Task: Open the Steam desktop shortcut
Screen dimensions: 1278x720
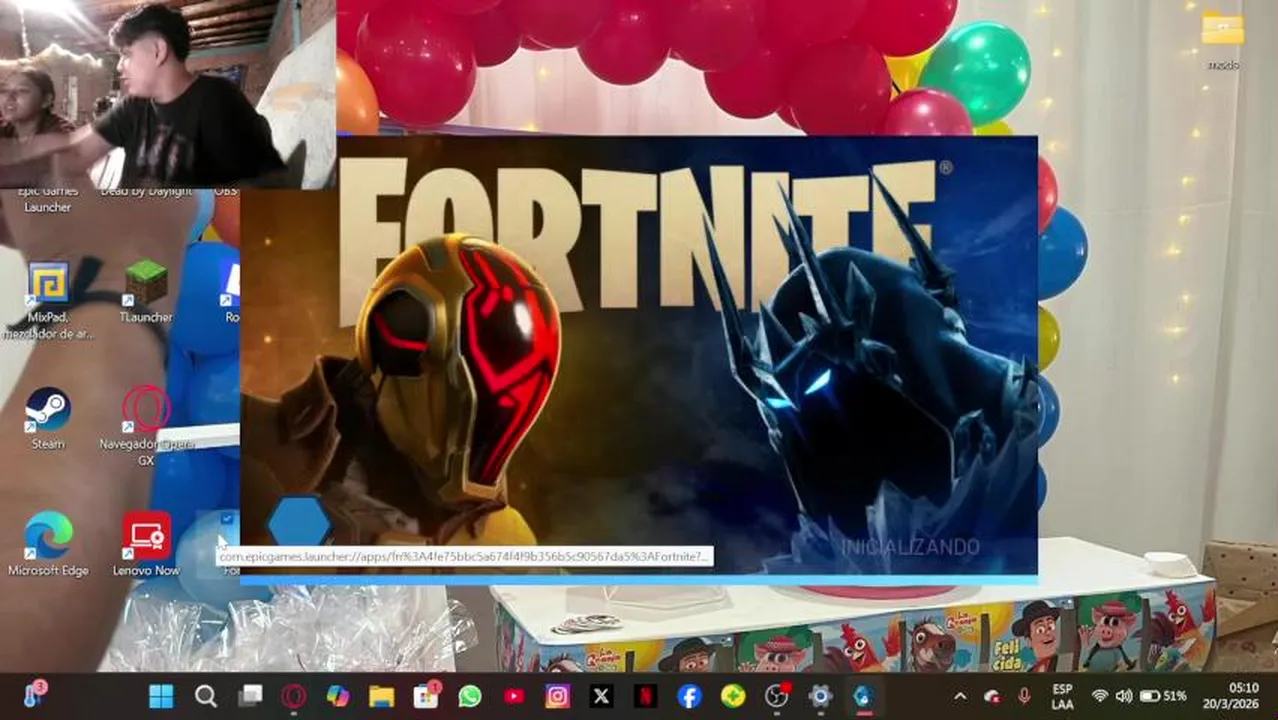Action: pyautogui.click(x=47, y=419)
